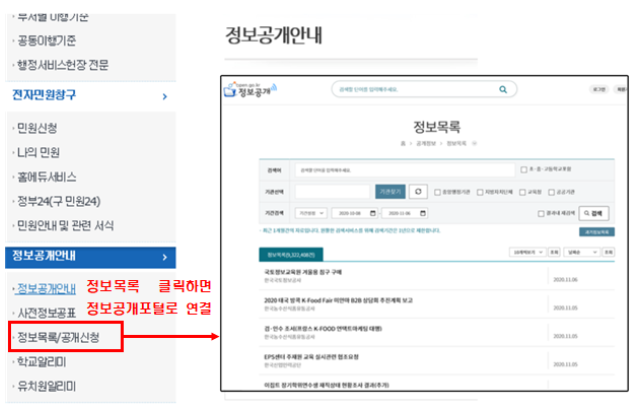The width and height of the screenshot is (639, 414).
Task: Open the calendar icon of the 2020-11-06 end date
Action: point(423,213)
